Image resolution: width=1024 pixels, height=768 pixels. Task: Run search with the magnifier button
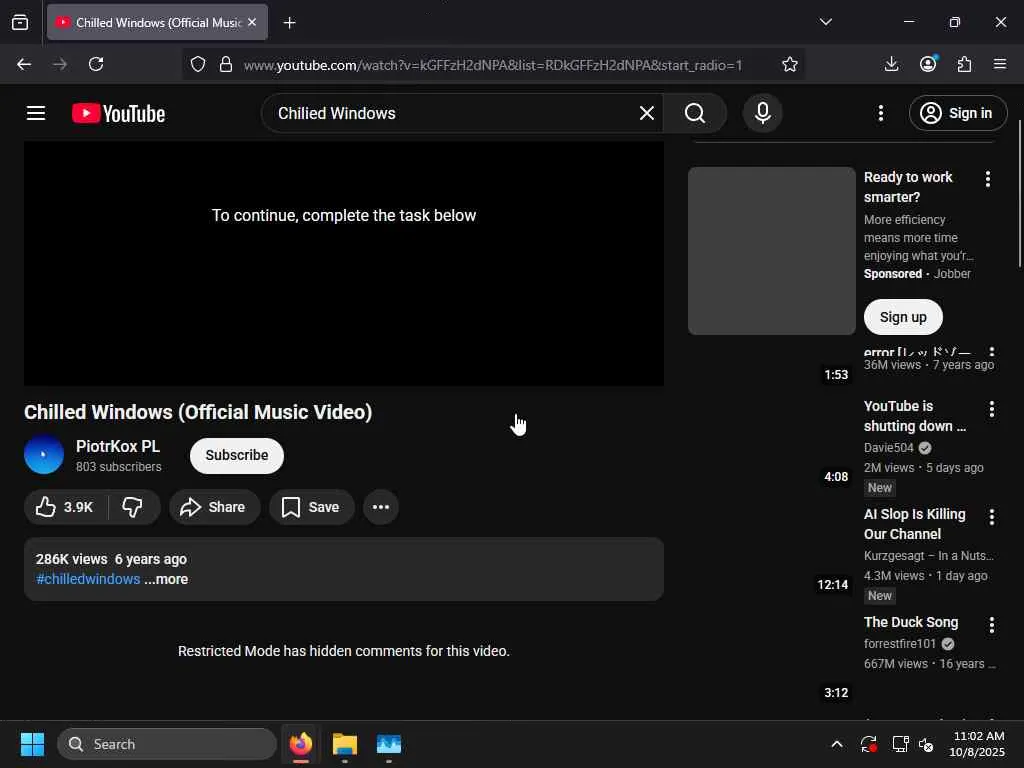695,113
